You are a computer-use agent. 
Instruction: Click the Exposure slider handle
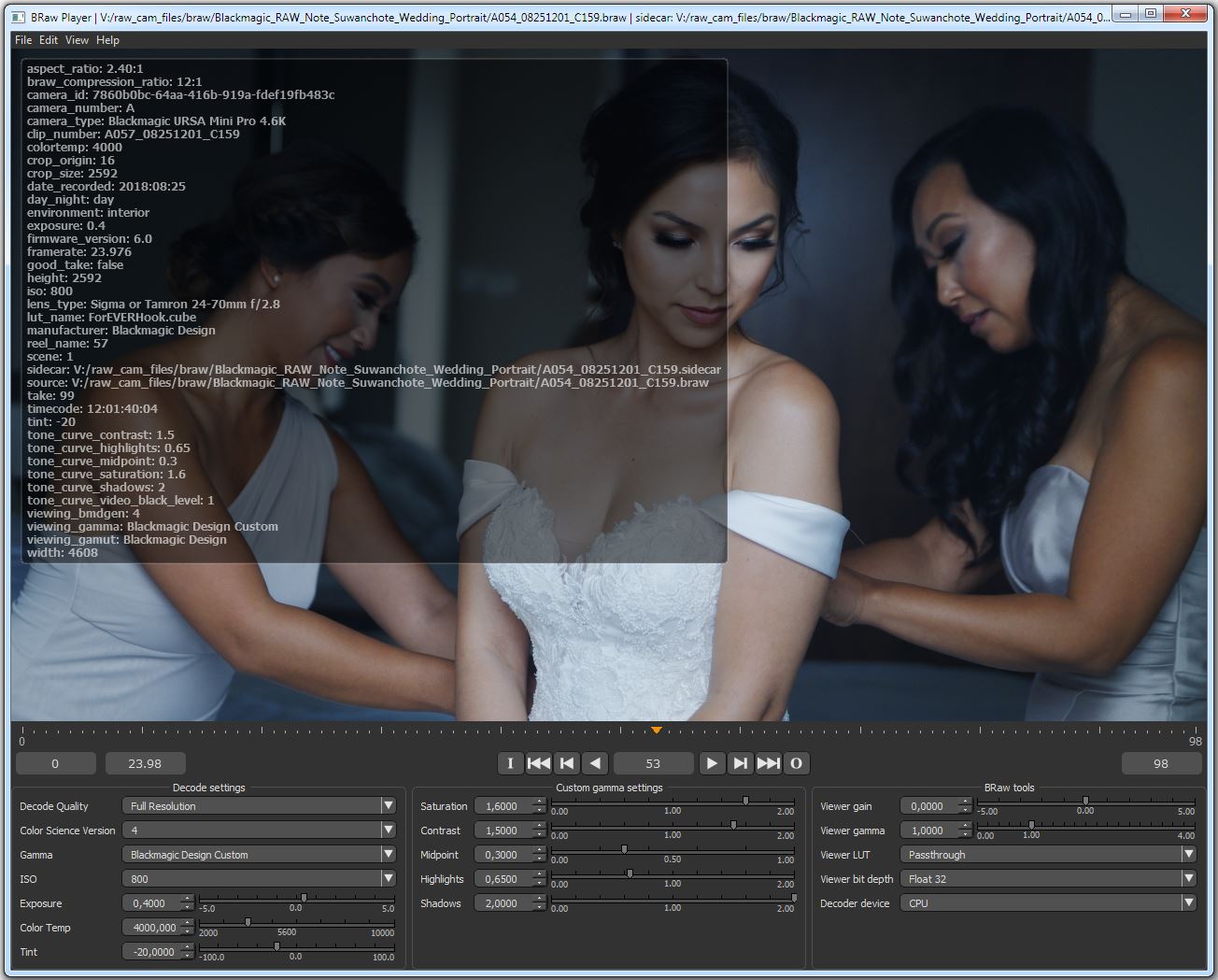pos(304,898)
